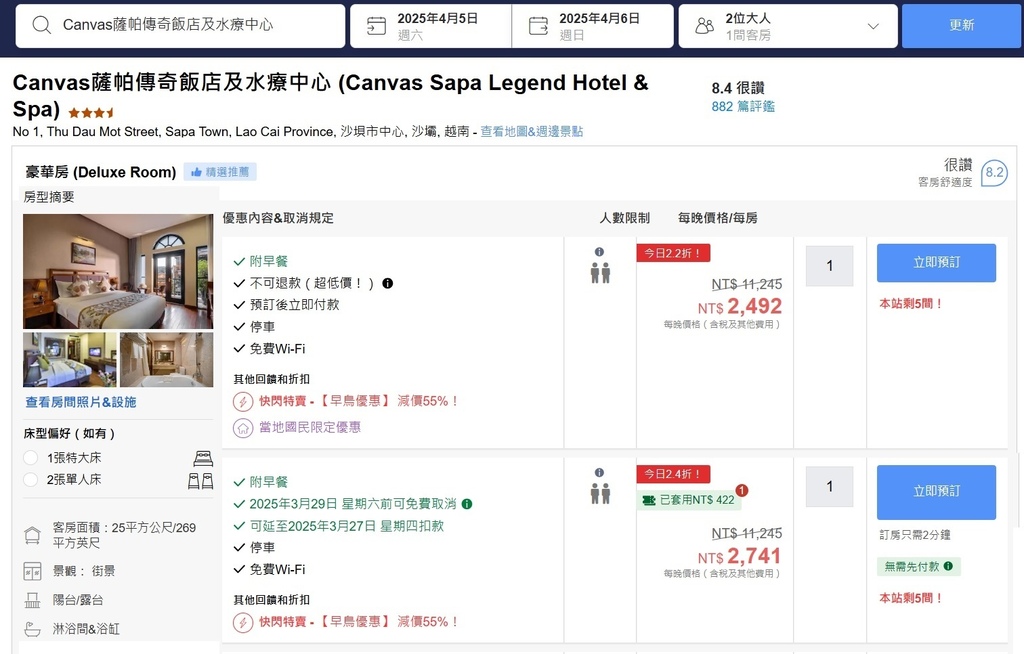Click the hotel star rating icons

tap(91, 112)
